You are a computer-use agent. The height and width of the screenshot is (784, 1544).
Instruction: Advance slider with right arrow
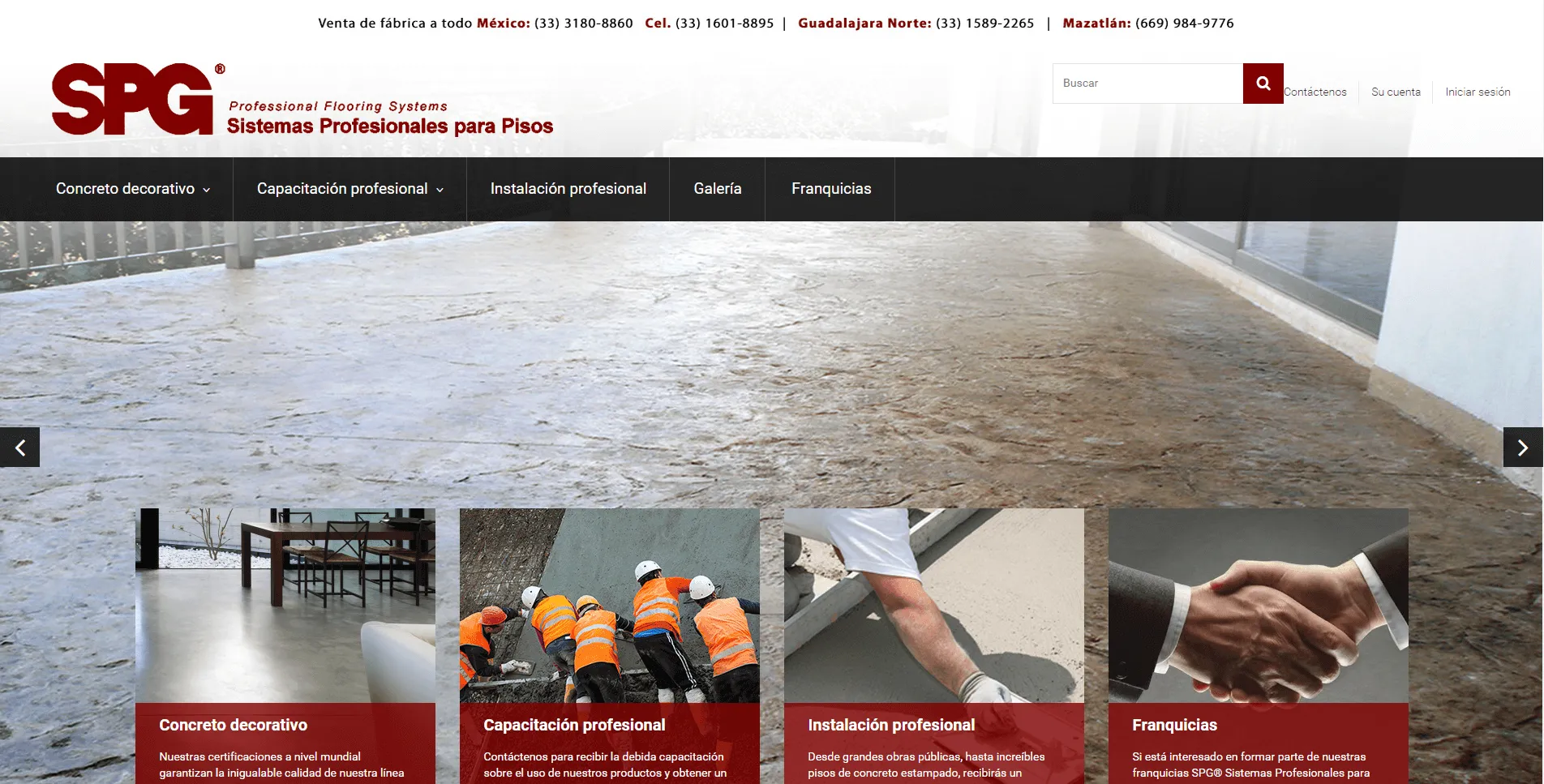click(1523, 447)
